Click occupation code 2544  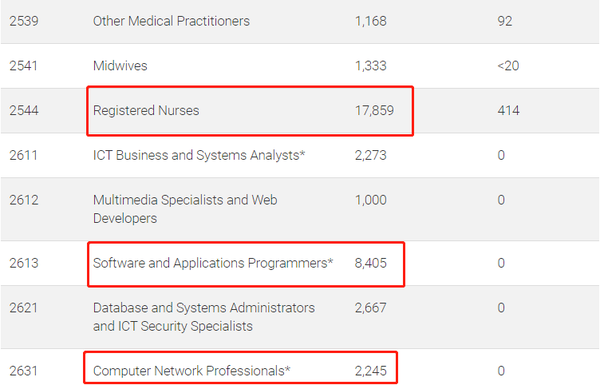[x=24, y=111]
